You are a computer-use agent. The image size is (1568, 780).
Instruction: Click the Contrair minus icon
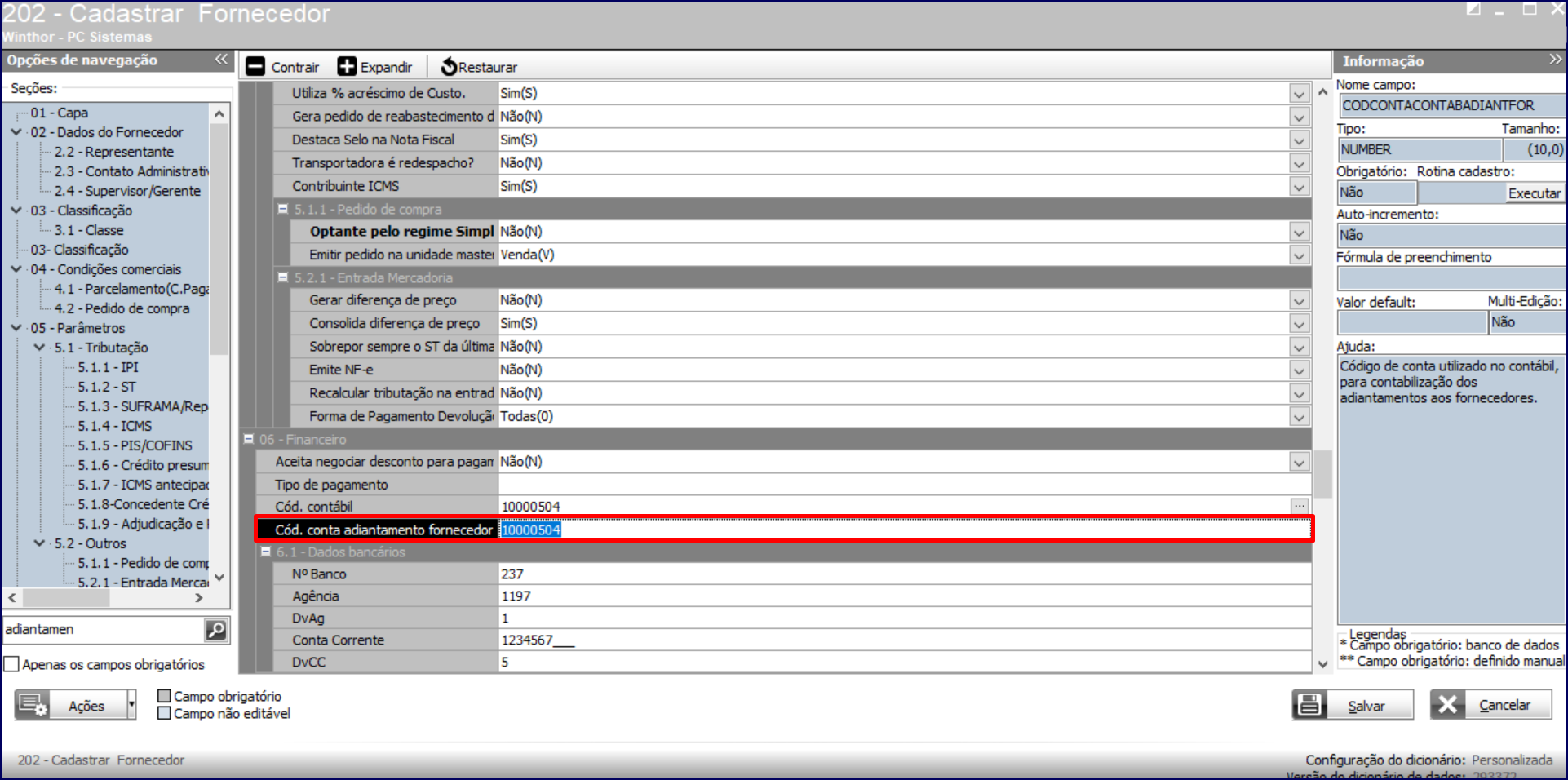coord(255,67)
